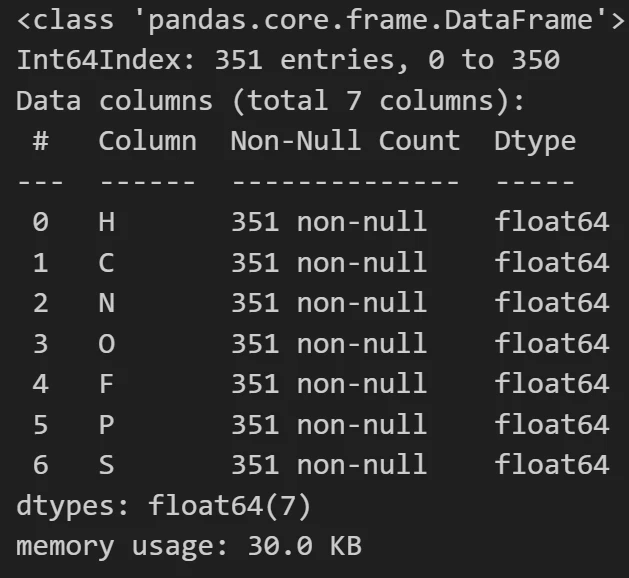Click column name S in row 6
This screenshot has height=578, width=629.
tap(106, 465)
